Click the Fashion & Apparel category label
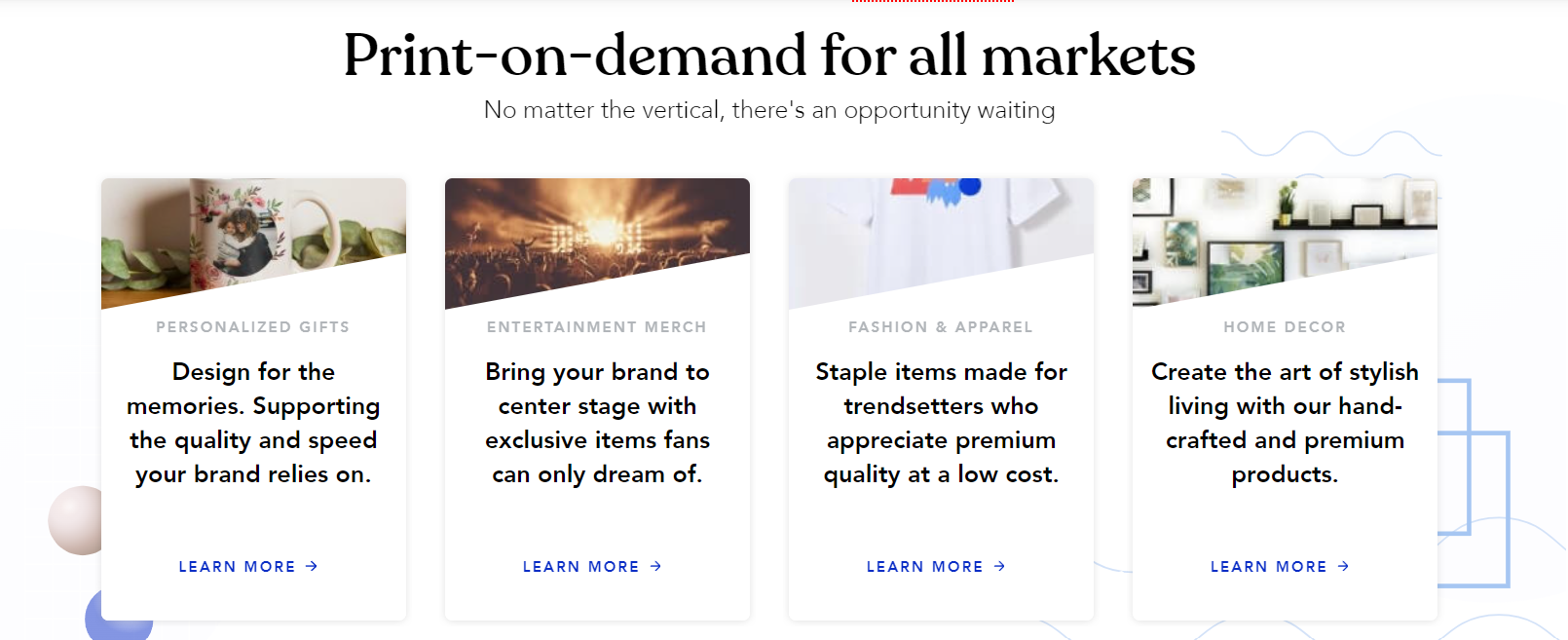Screen dimensions: 1568x640 (x=941, y=327)
